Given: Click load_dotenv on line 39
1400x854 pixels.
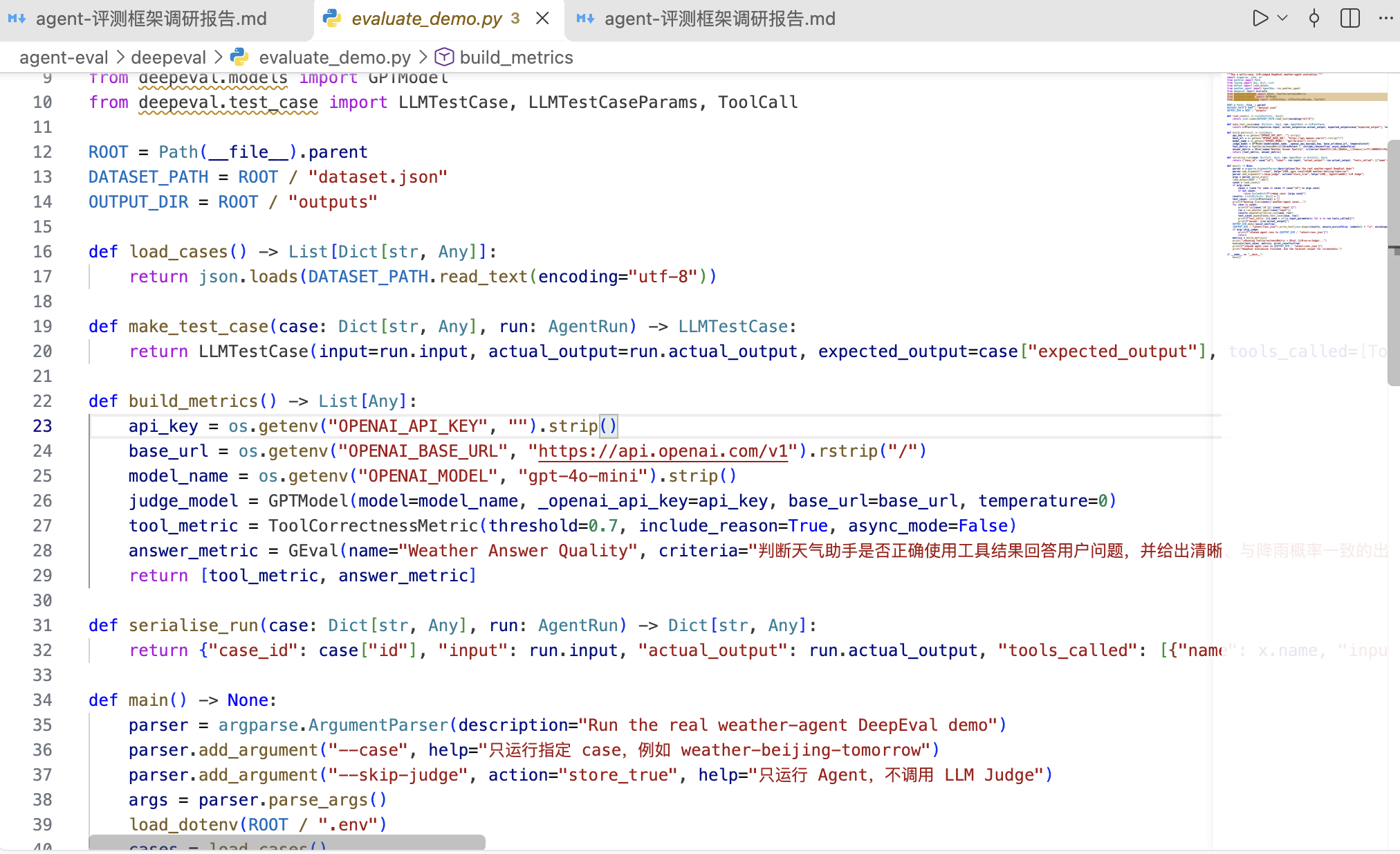Looking at the screenshot, I should 183,825.
